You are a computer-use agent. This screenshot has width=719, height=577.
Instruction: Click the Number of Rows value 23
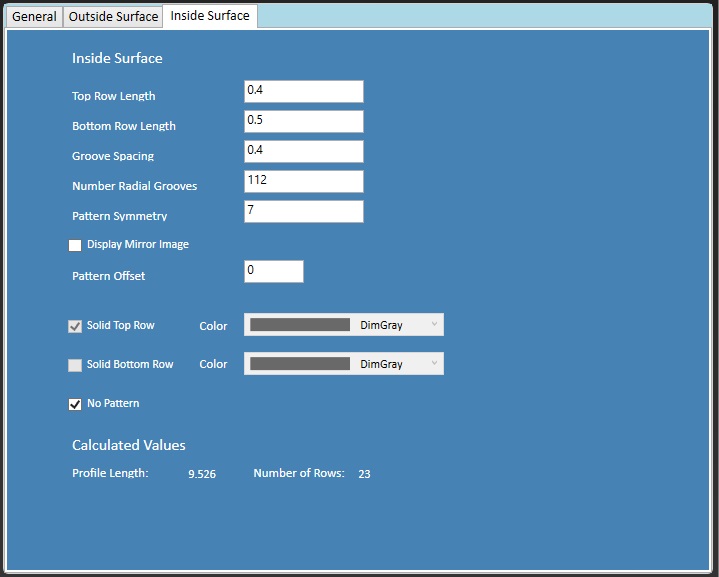[x=364, y=474]
